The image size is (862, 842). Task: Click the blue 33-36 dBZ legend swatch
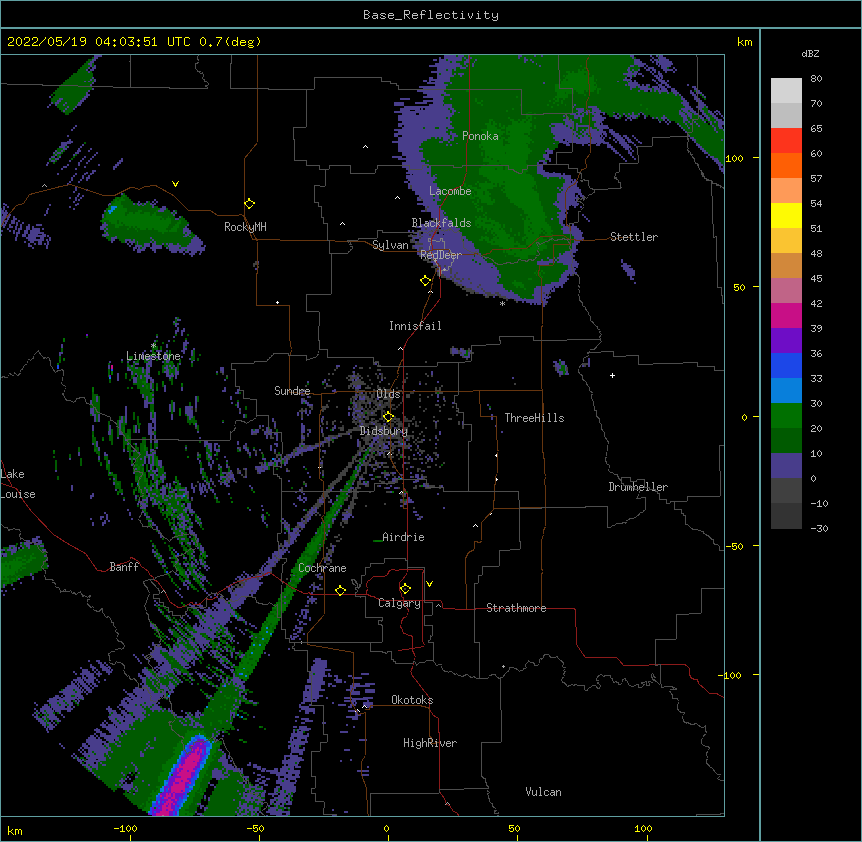786,365
